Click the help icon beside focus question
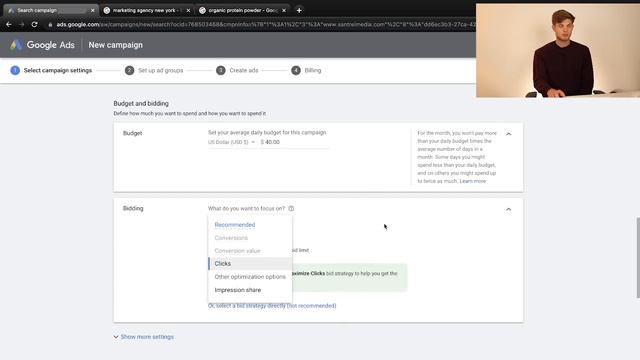The image size is (640, 360). (x=291, y=208)
